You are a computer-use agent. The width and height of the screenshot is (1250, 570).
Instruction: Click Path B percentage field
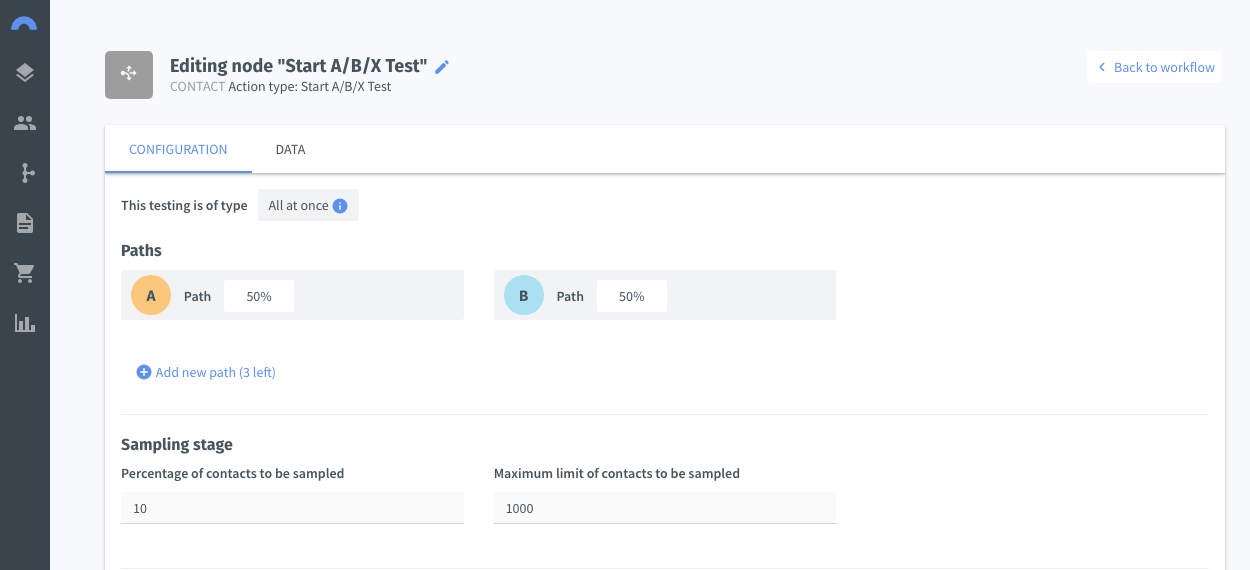coord(632,296)
